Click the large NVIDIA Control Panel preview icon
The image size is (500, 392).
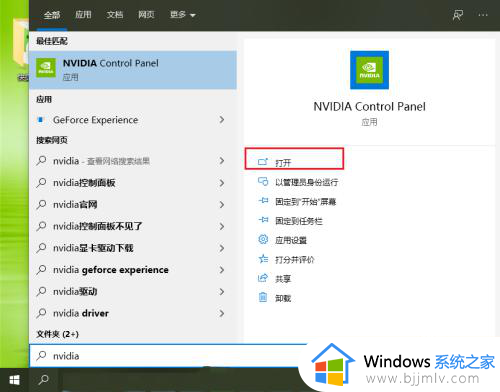(369, 70)
